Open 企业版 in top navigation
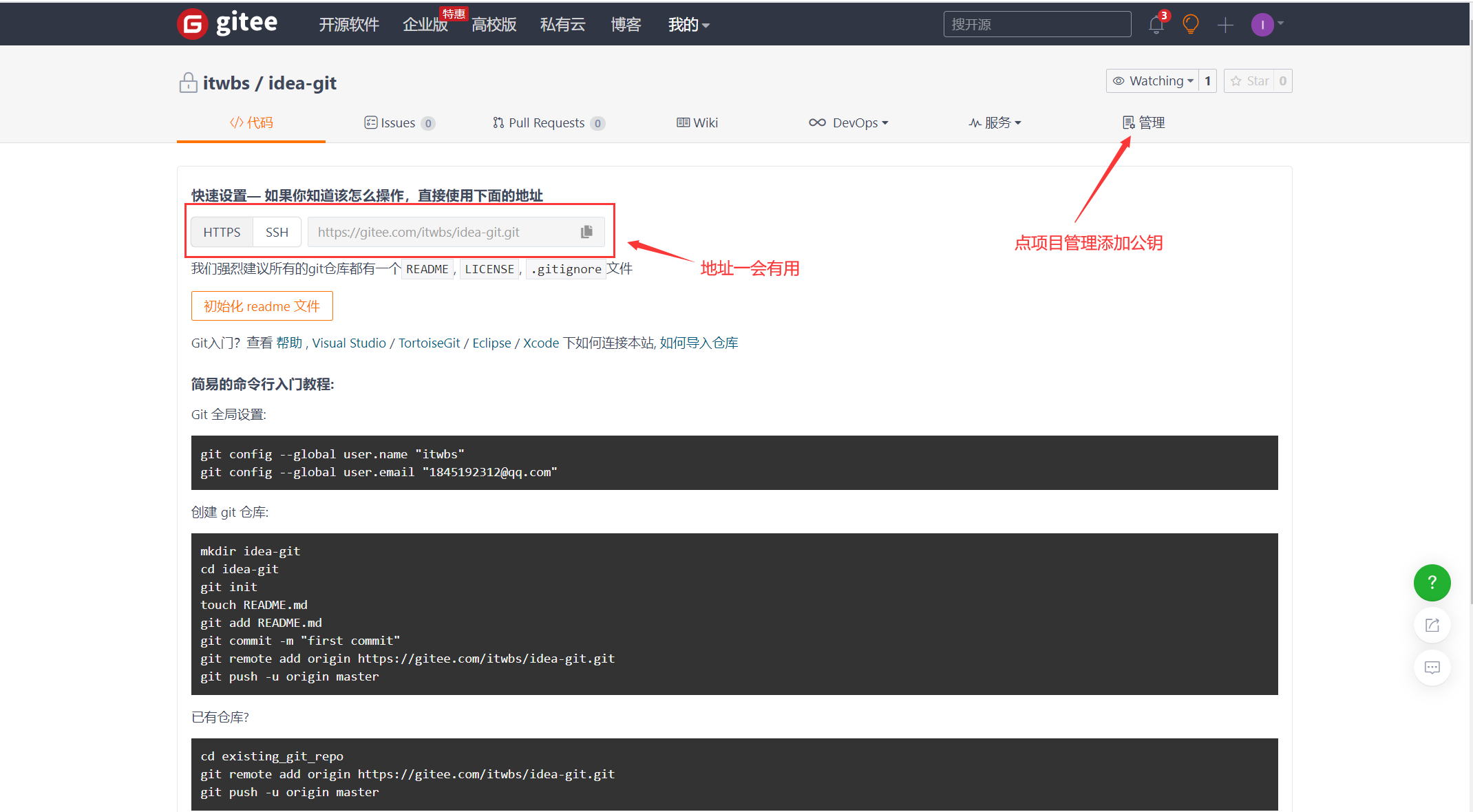Viewport: 1473px width, 812px height. point(425,25)
